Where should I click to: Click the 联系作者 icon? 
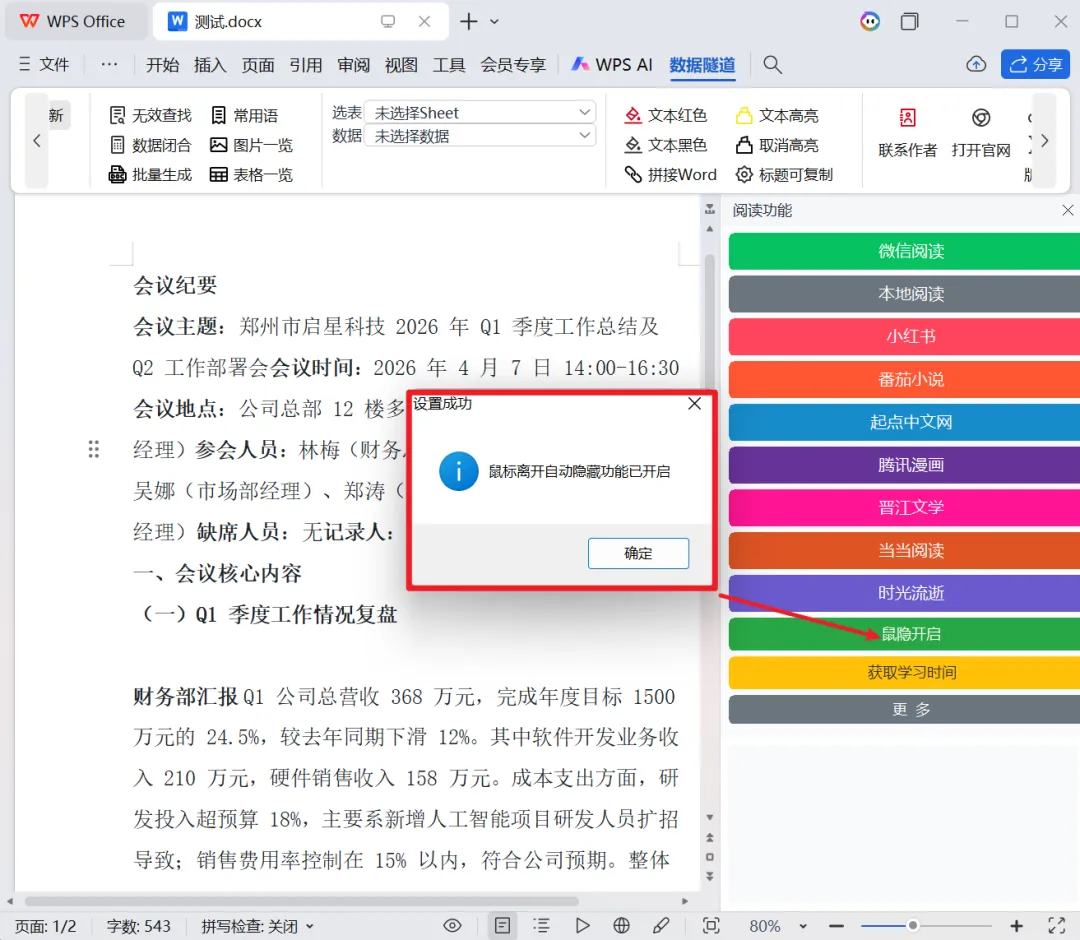(908, 118)
